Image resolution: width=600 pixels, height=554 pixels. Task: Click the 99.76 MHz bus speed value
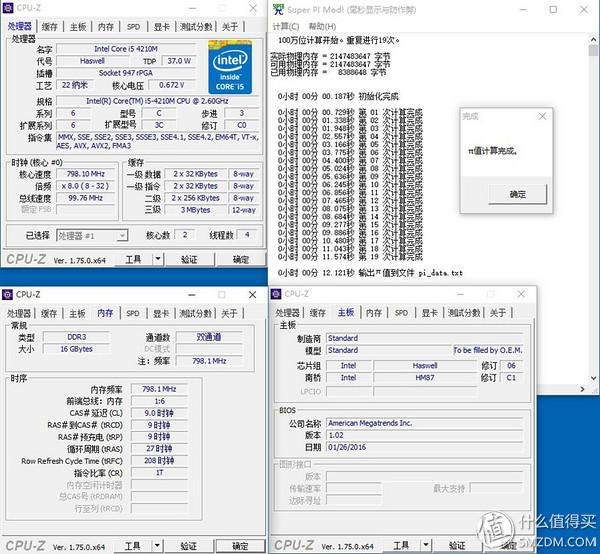point(86,198)
